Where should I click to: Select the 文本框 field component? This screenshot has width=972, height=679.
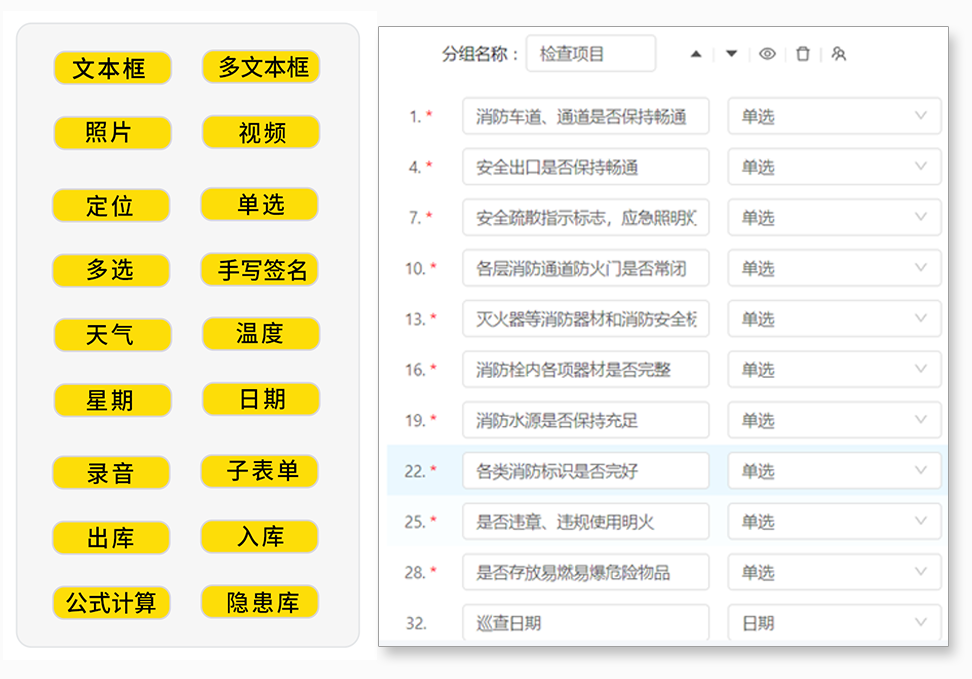(x=112, y=68)
